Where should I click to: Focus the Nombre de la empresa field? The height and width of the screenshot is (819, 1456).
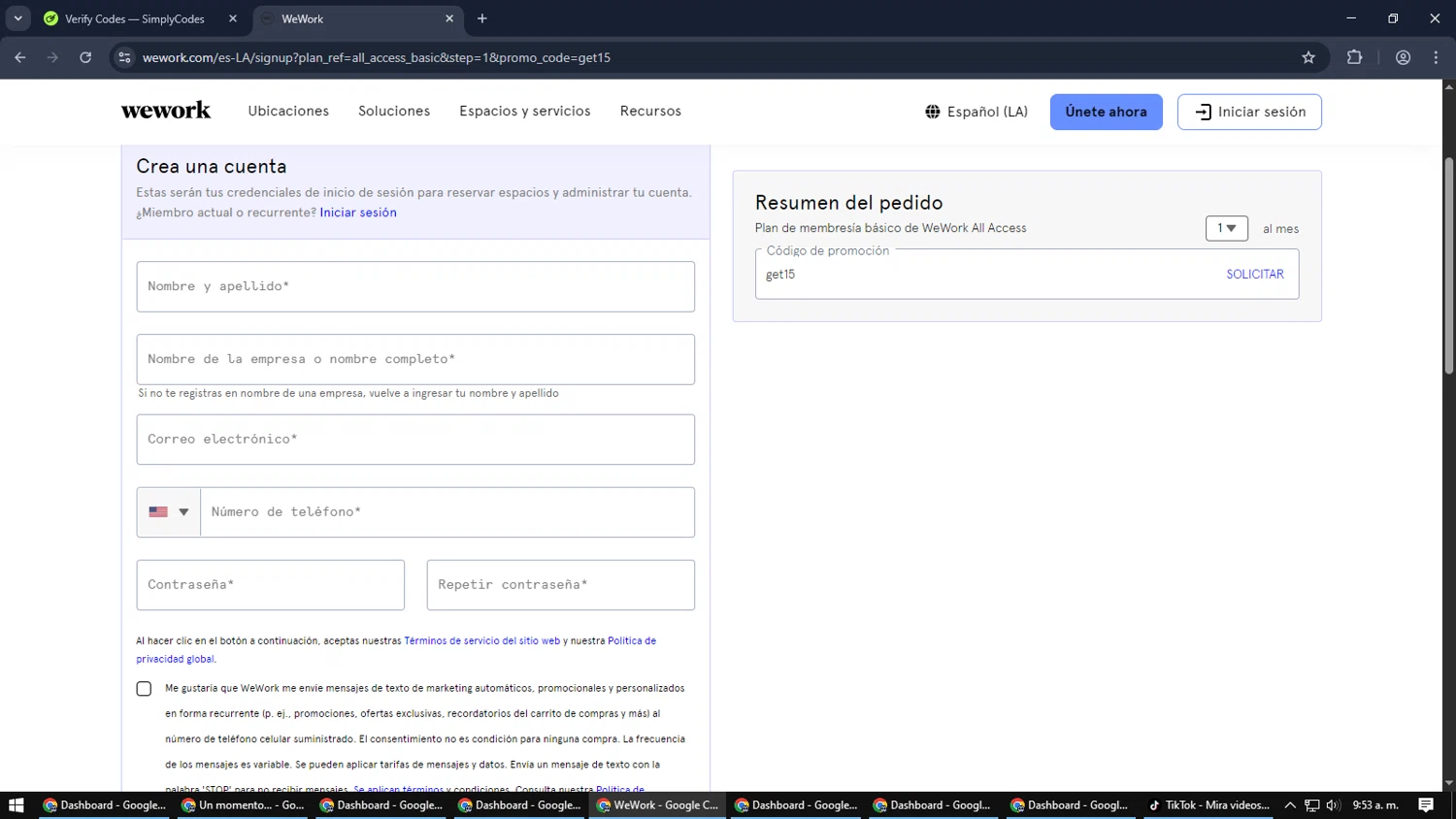[x=415, y=359]
